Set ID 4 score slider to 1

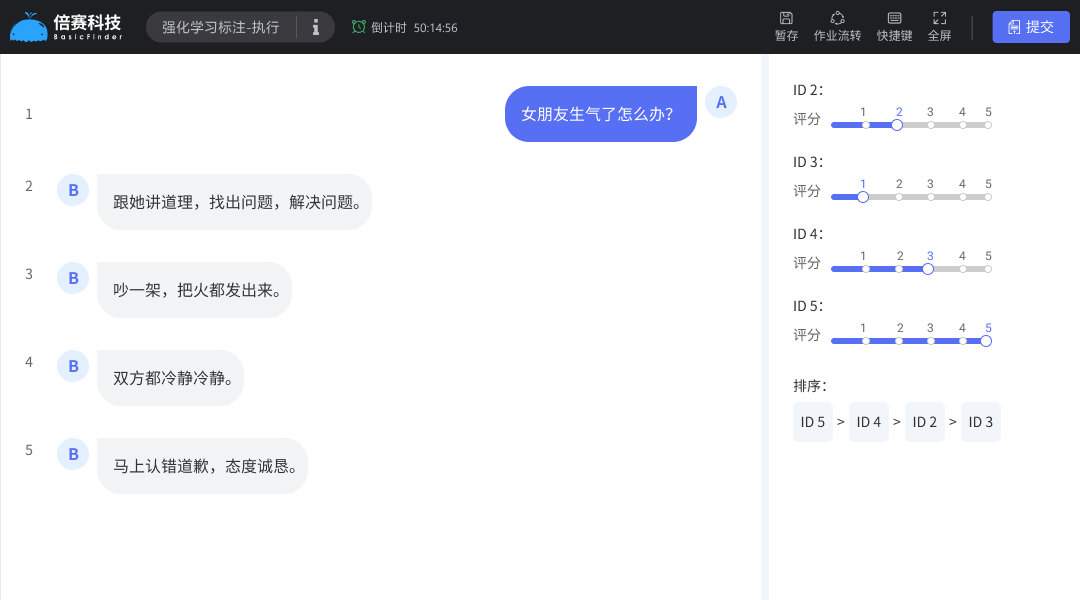[x=866, y=269]
